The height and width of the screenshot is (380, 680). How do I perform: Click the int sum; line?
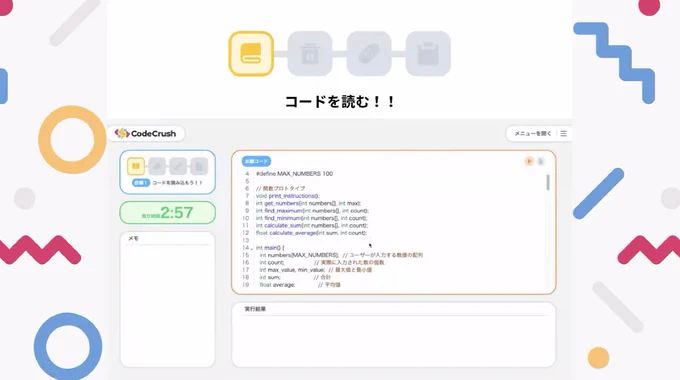click(295, 277)
